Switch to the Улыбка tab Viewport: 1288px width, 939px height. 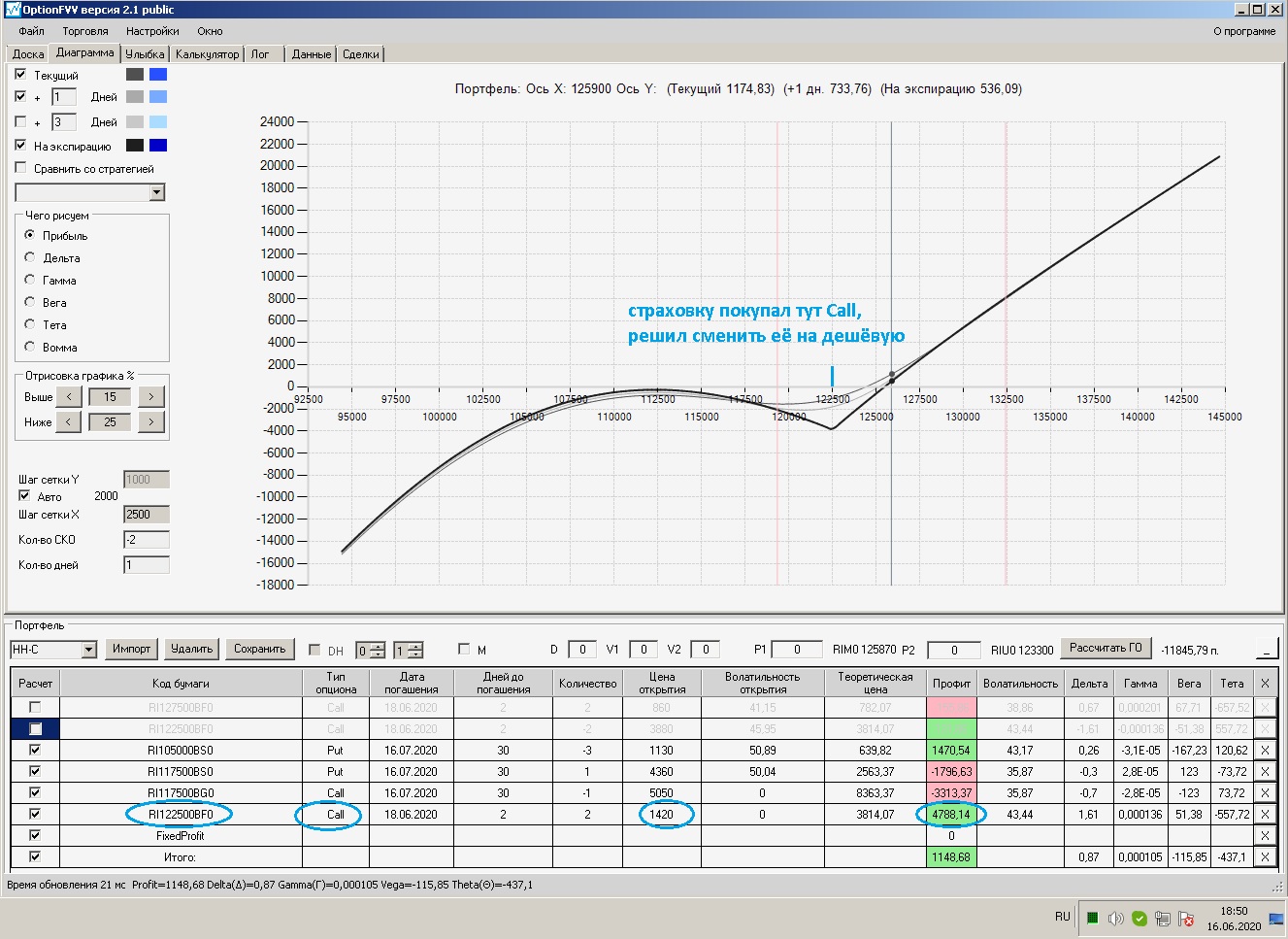click(x=146, y=54)
